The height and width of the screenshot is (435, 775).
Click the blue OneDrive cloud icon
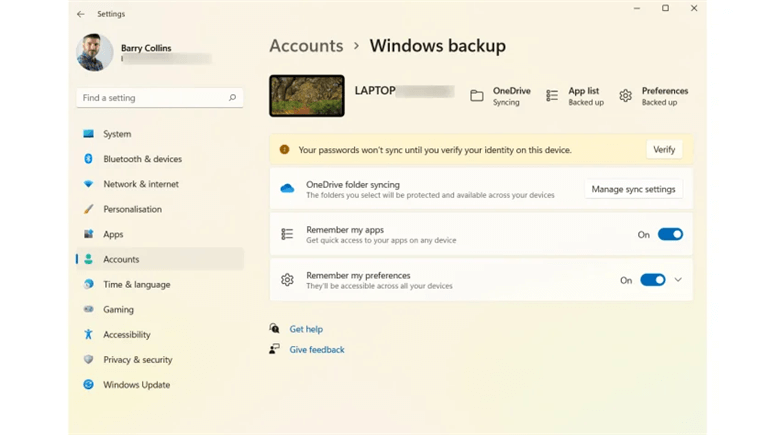pos(287,188)
